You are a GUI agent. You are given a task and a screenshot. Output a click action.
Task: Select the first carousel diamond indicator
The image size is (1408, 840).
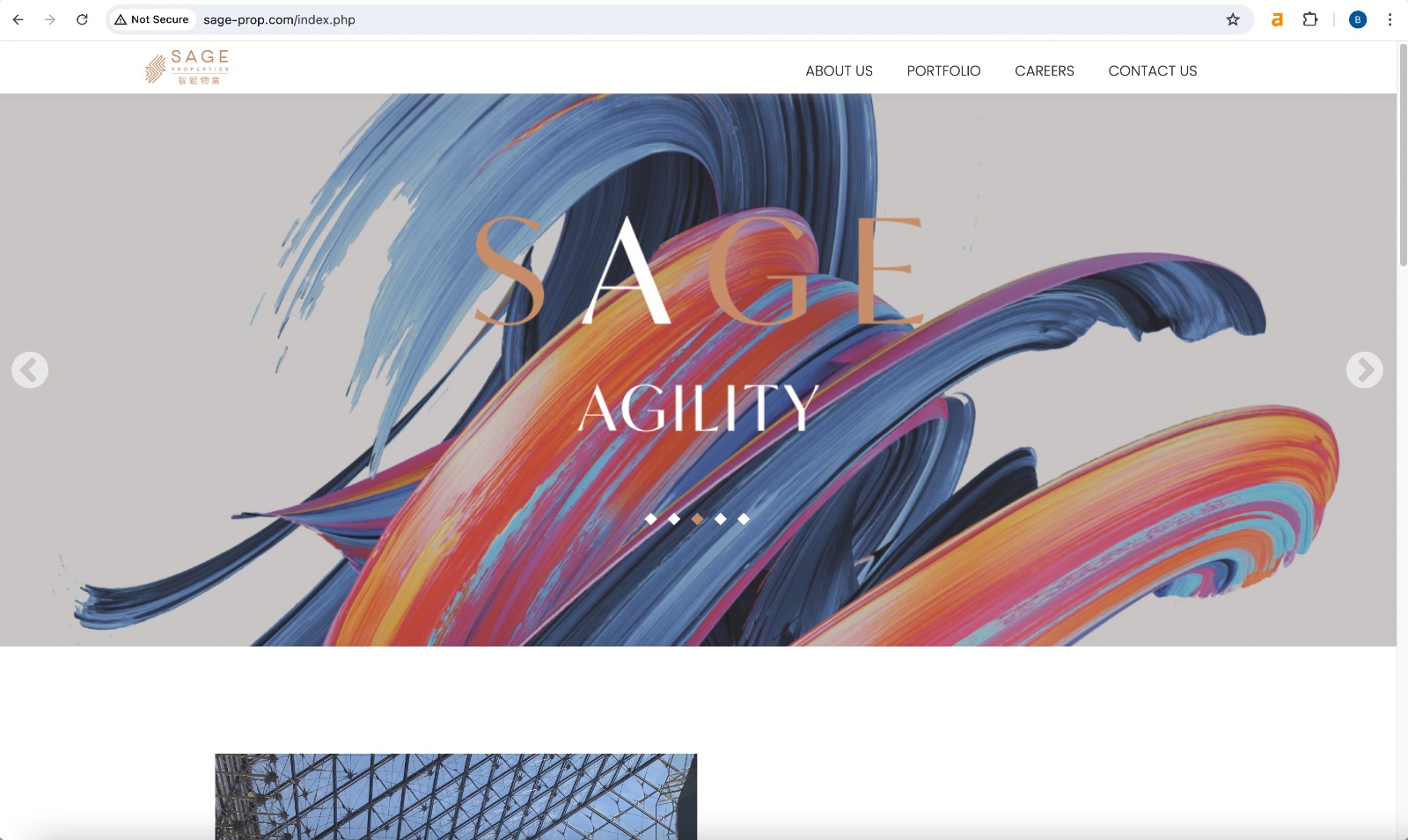(x=651, y=519)
